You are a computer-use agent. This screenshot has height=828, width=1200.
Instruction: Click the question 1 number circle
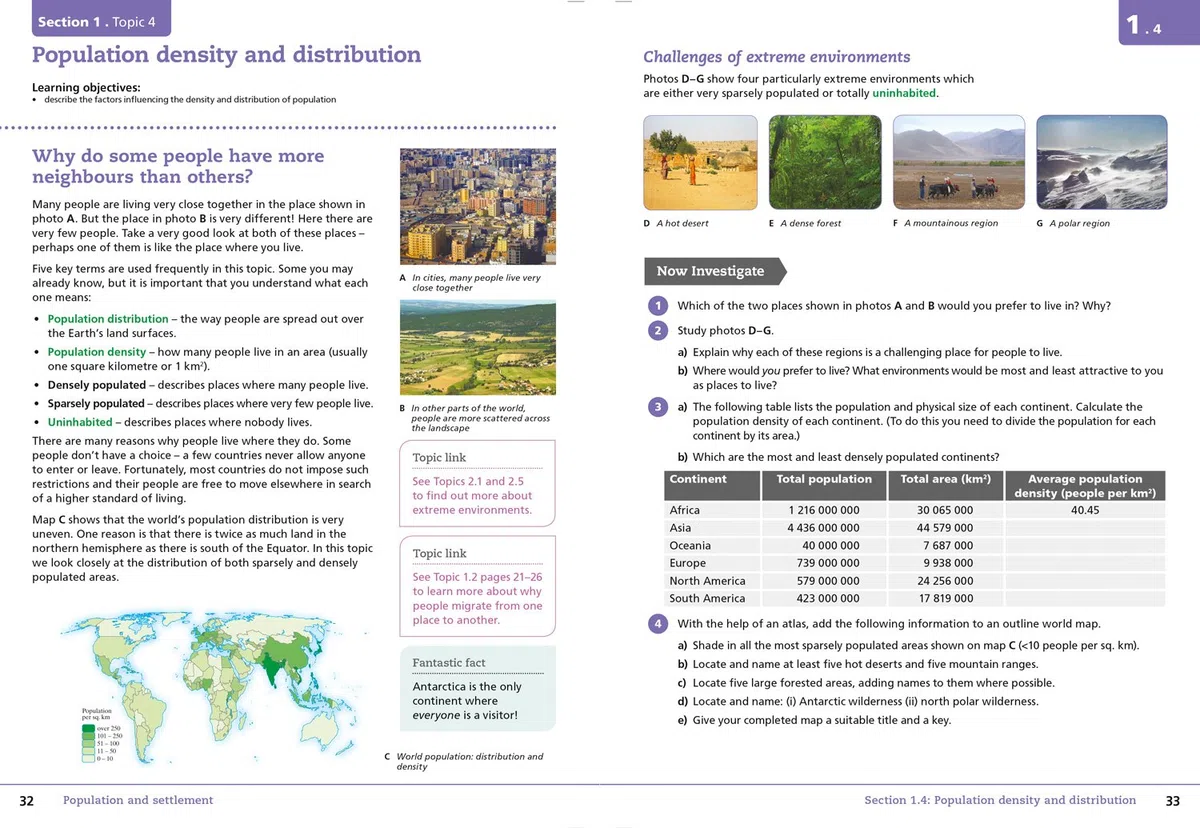[x=657, y=306]
